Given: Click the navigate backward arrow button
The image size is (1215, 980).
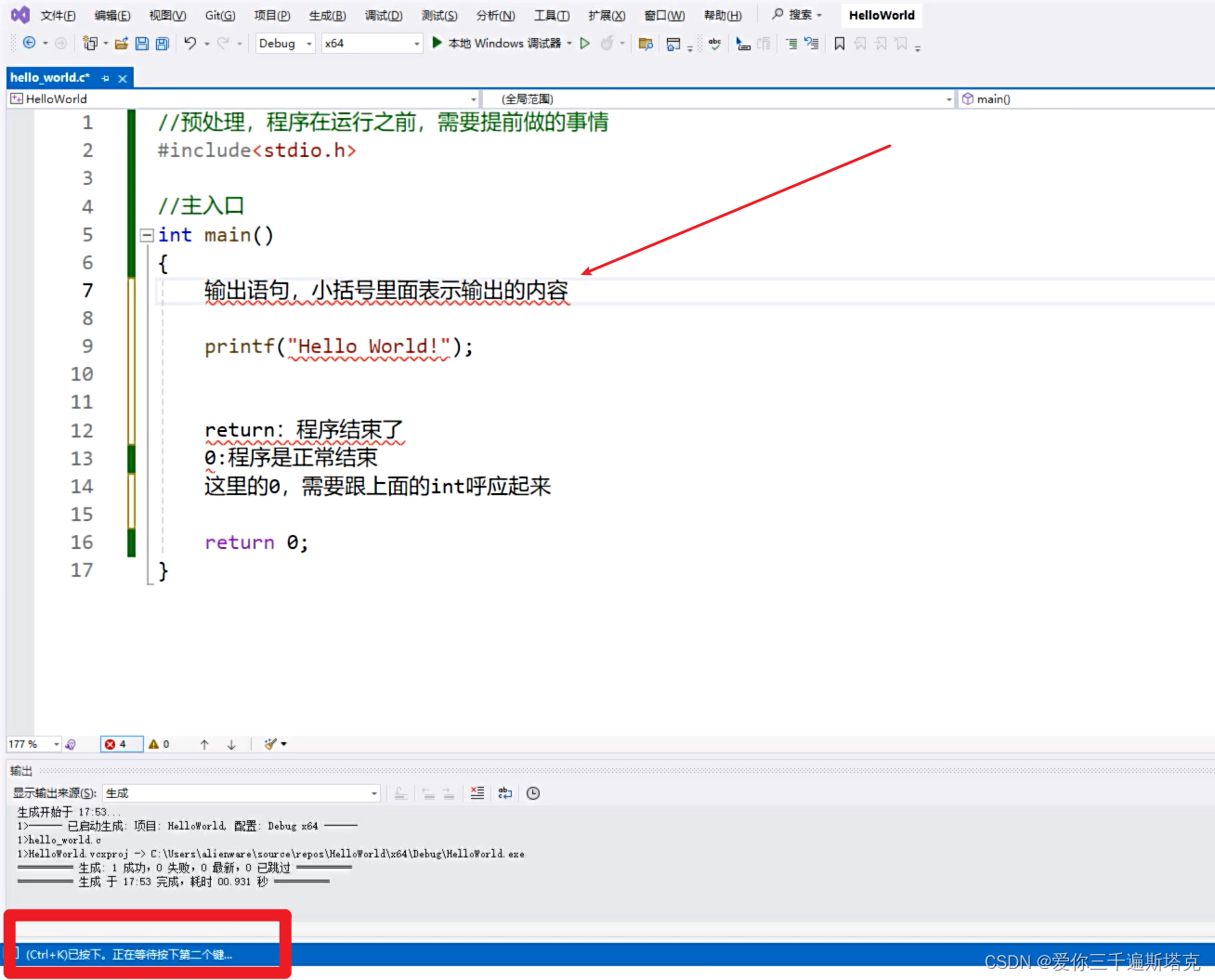Looking at the screenshot, I should [x=30, y=43].
